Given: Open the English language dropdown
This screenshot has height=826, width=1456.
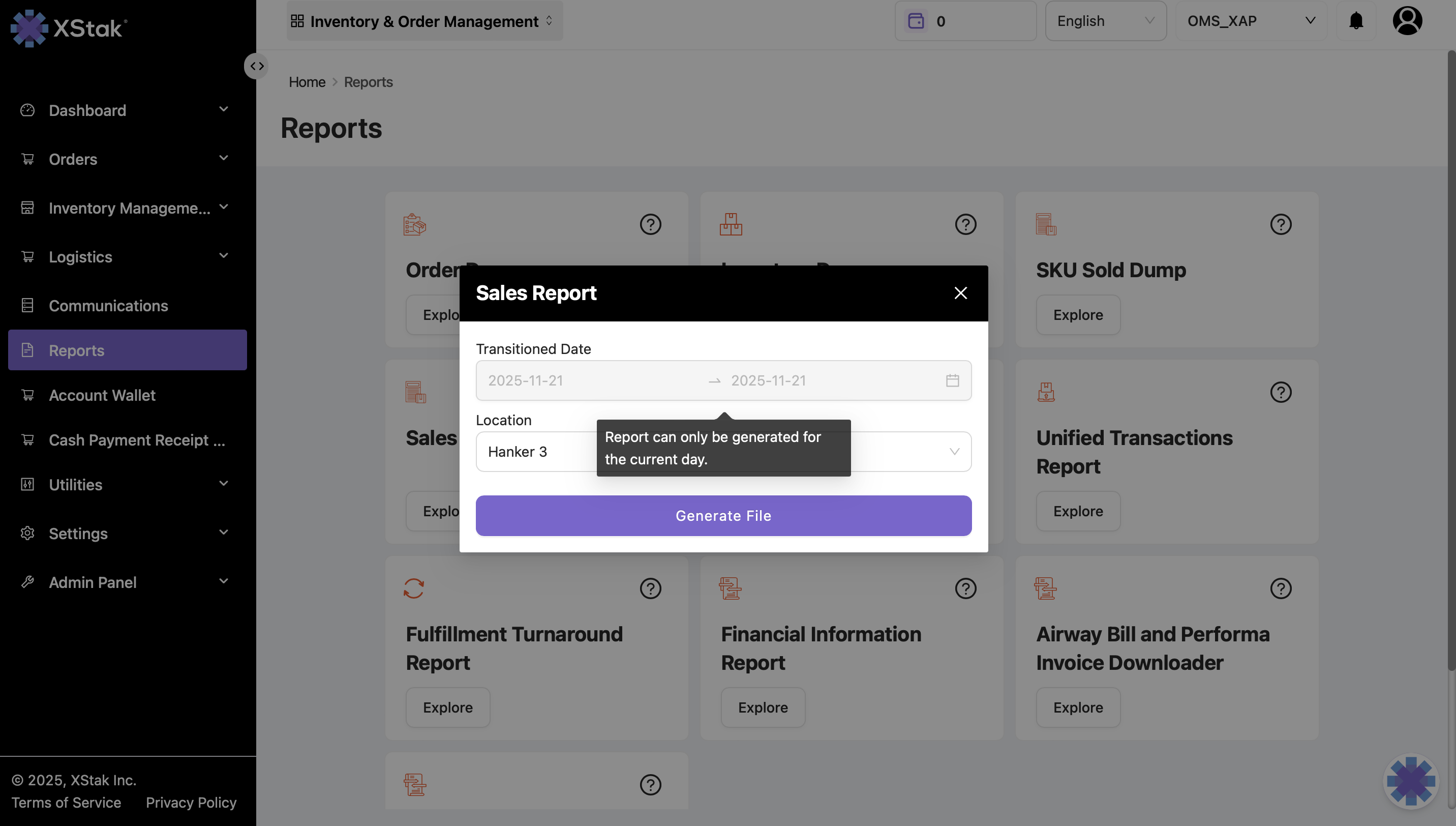Looking at the screenshot, I should tap(1105, 21).
